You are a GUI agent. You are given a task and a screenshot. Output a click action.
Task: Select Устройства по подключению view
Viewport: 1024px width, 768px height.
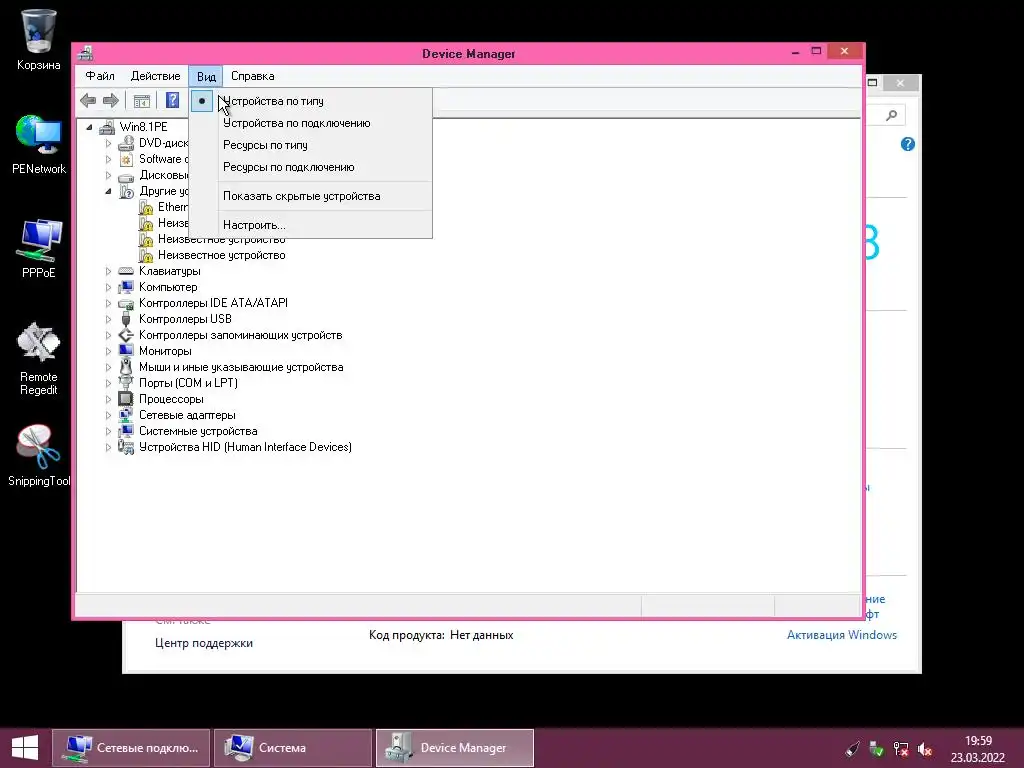point(312,123)
